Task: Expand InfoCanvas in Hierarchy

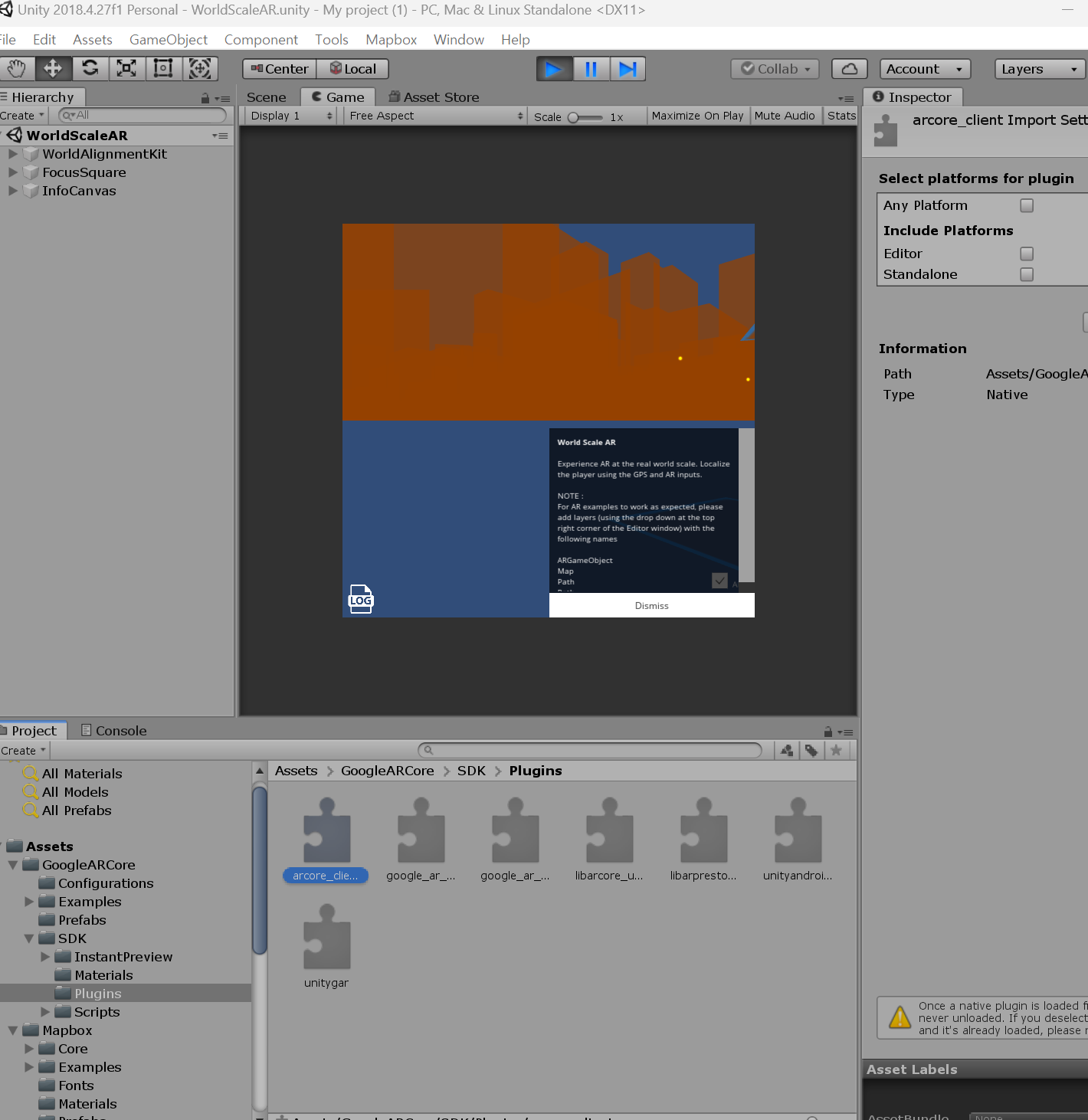Action: tap(13, 191)
